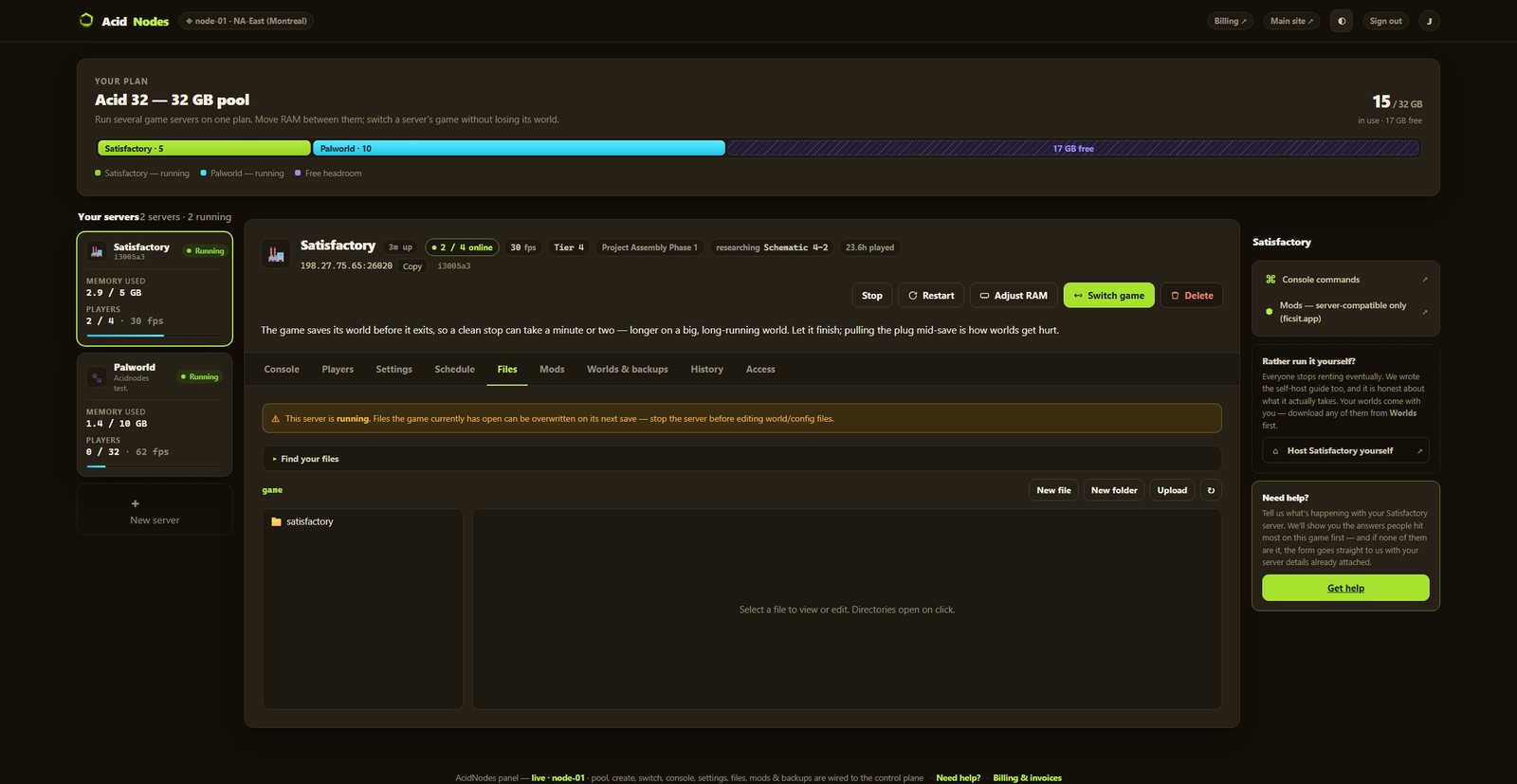Open Billing & invoices footer link
This screenshot has width=1517, height=784.
click(1027, 778)
